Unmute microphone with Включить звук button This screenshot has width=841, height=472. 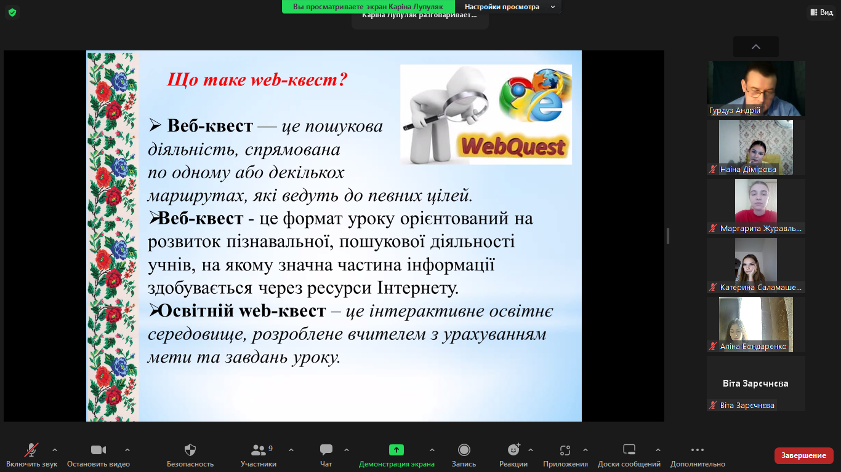(31, 451)
